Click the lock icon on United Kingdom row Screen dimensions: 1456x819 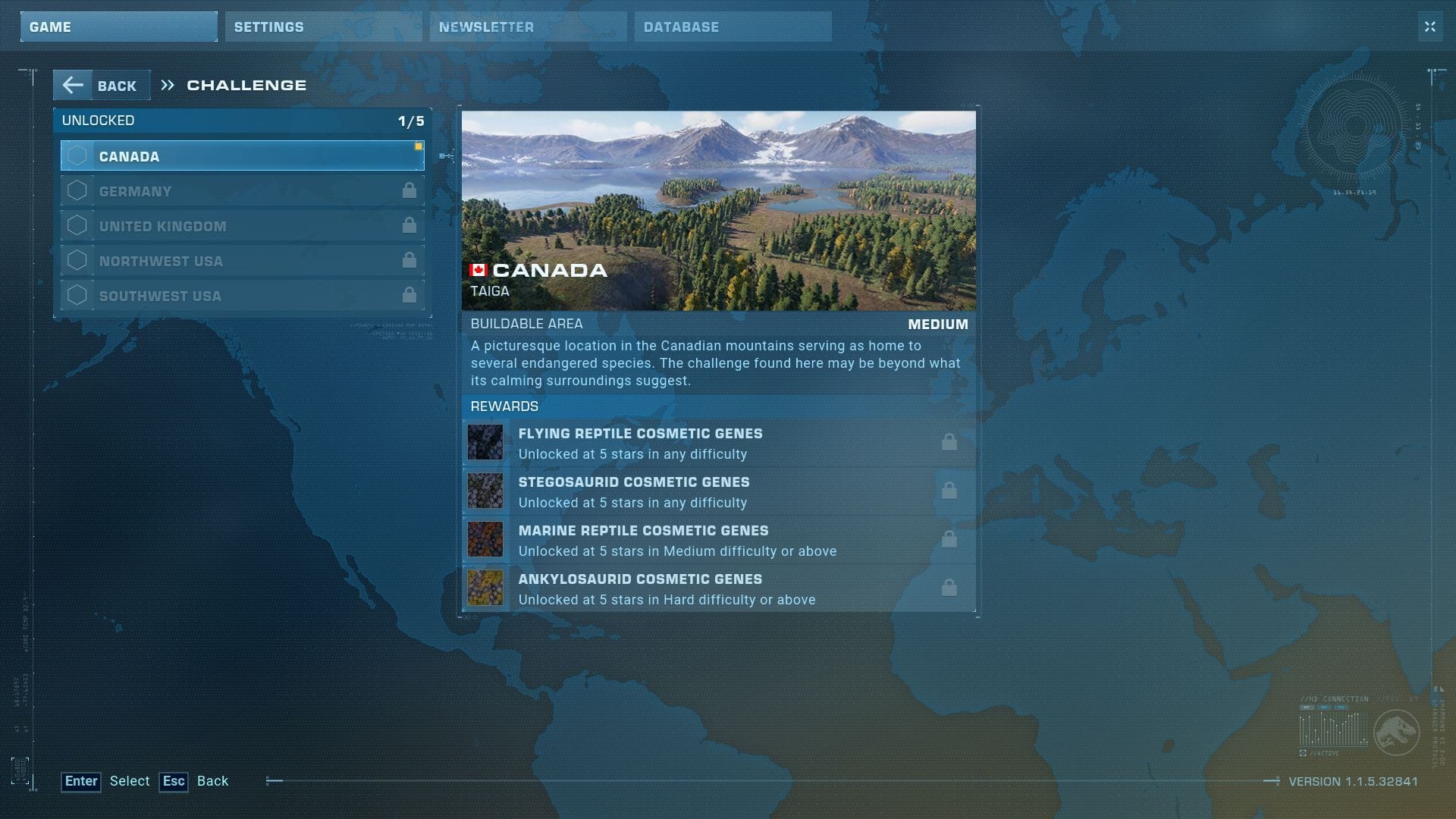pyautogui.click(x=409, y=225)
